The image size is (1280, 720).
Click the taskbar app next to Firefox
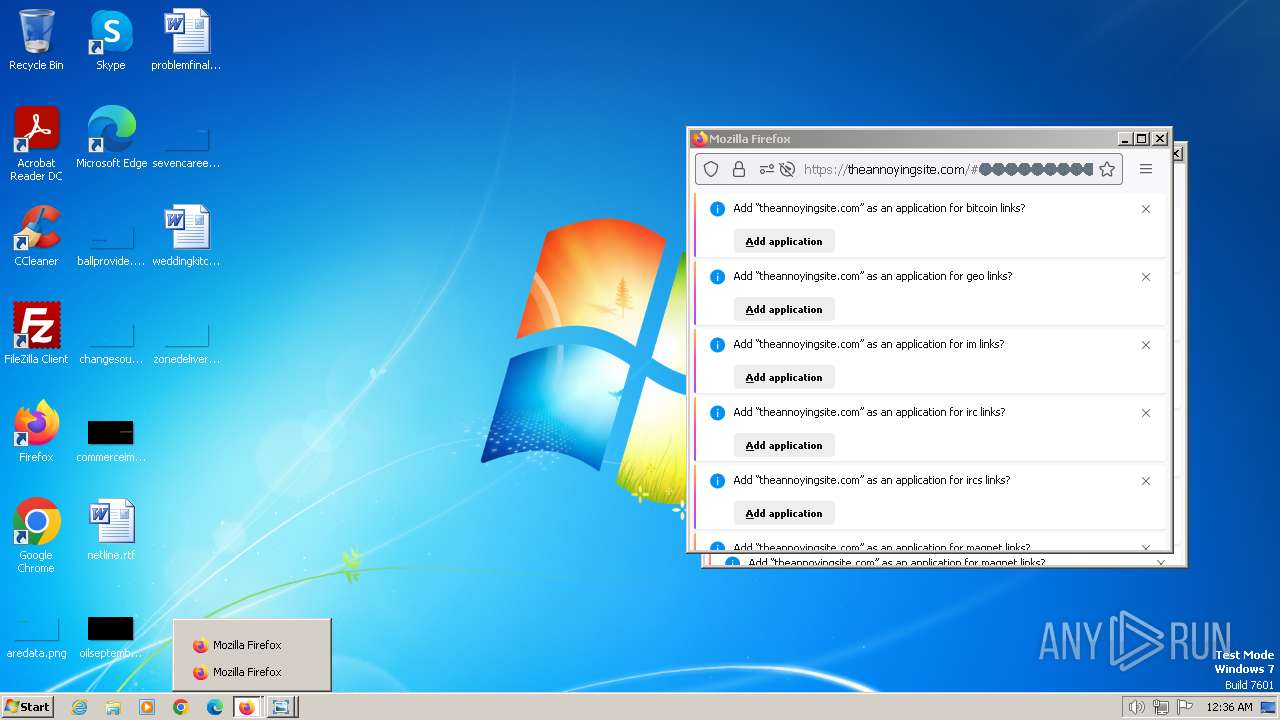coord(281,707)
